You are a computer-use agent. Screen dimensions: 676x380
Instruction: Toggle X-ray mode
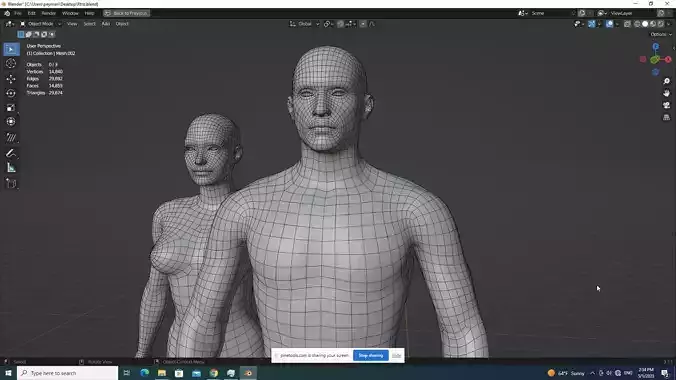tap(627, 24)
